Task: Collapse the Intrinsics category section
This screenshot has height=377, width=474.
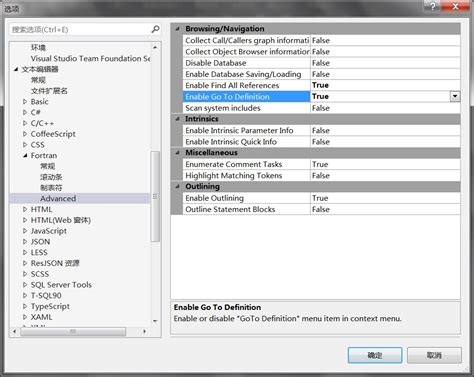Action: (x=177, y=119)
